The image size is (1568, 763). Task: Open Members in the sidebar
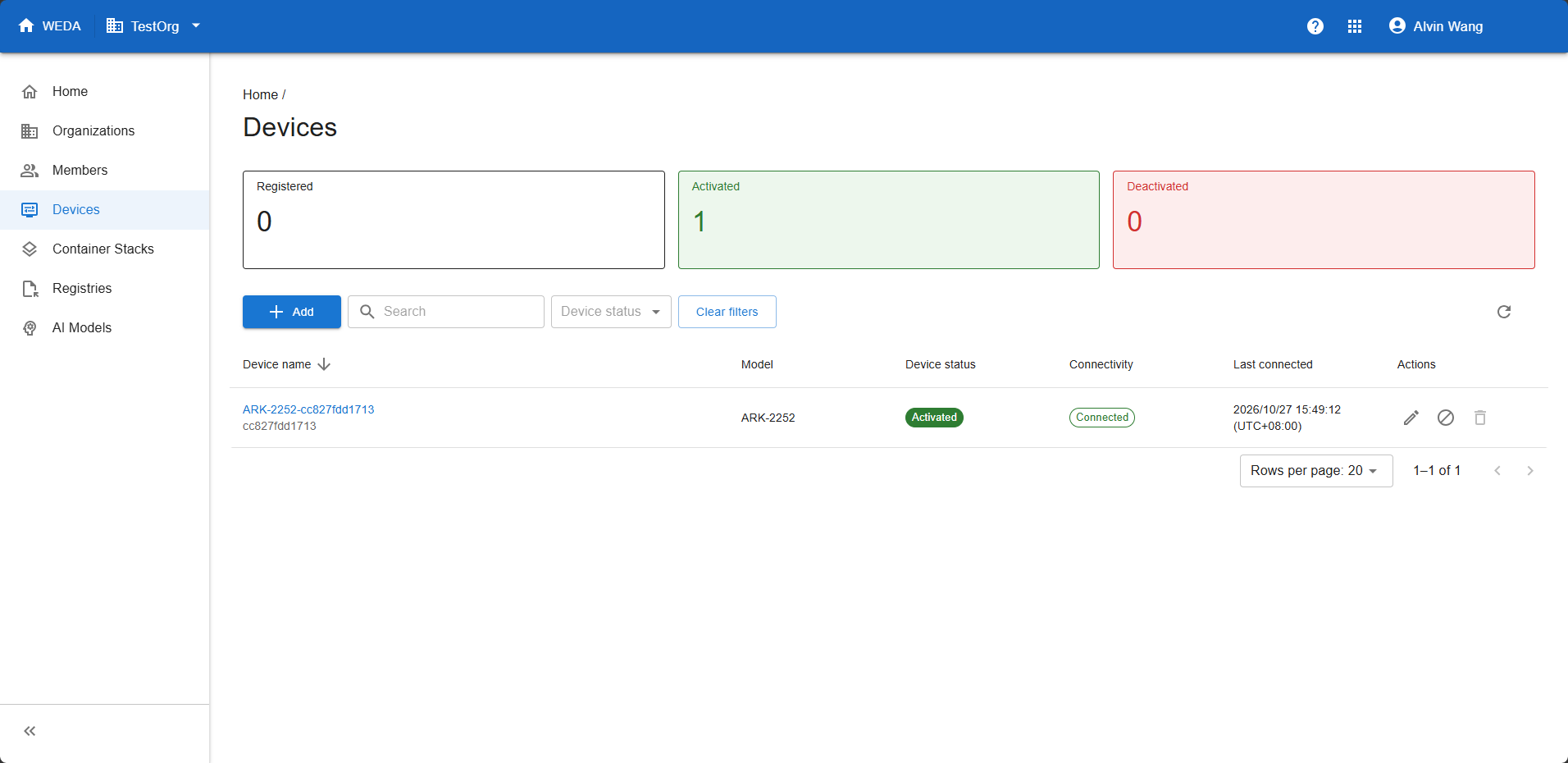[x=105, y=171]
